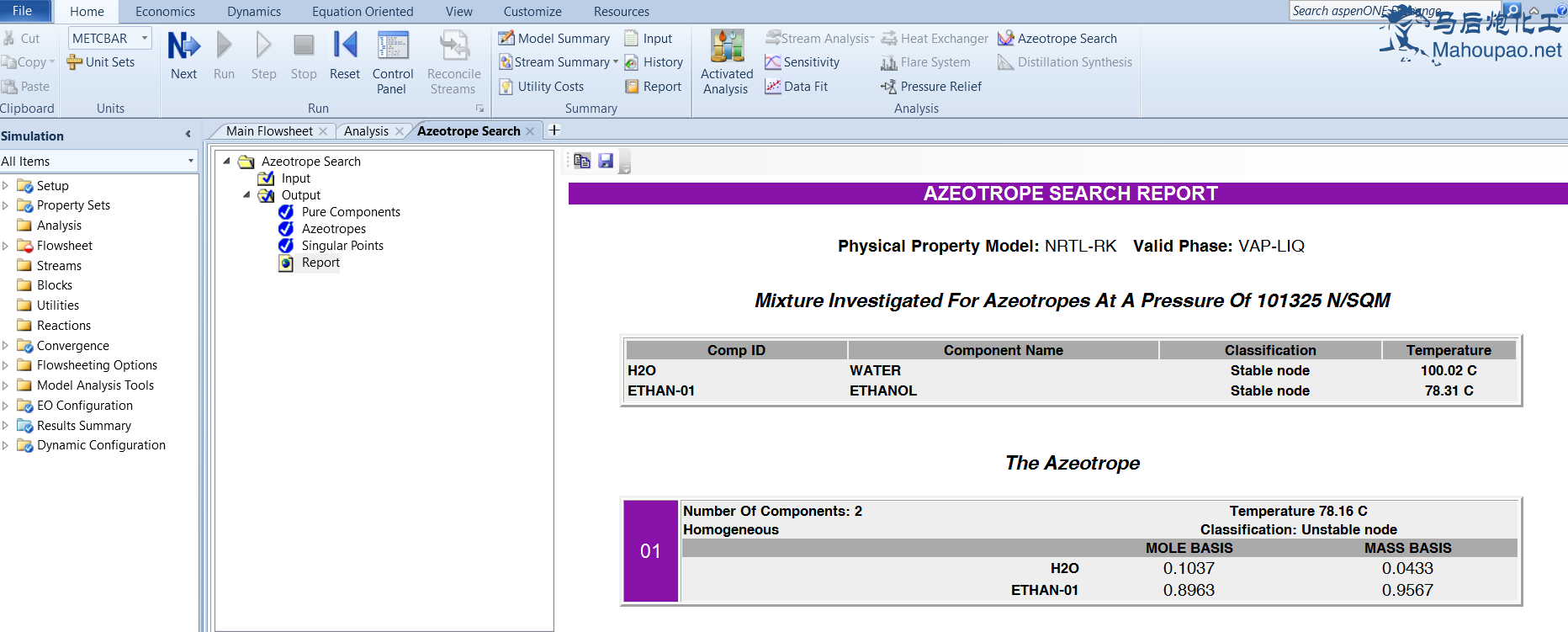
Task: Select the Report tree item
Action: point(320,263)
